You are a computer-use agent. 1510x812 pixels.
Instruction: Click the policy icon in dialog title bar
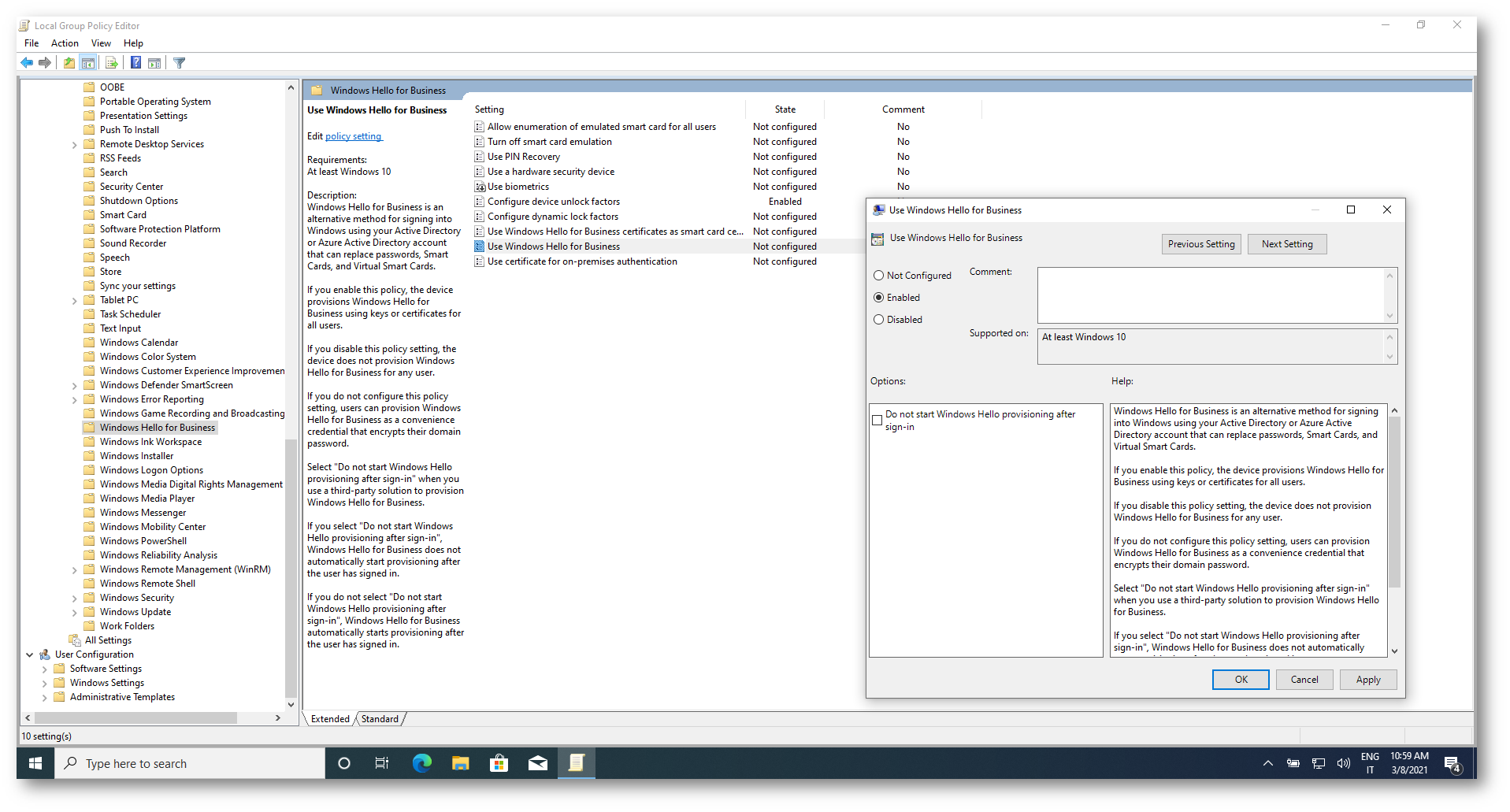879,210
